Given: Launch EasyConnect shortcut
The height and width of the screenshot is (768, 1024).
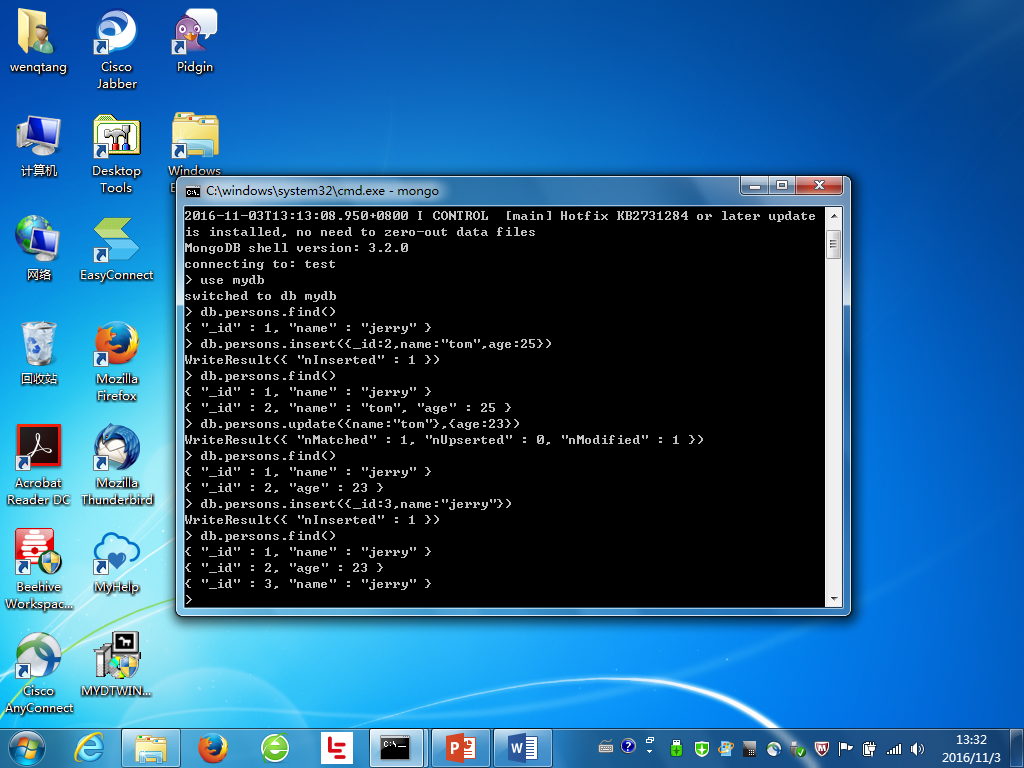Looking at the screenshot, I should [116, 249].
